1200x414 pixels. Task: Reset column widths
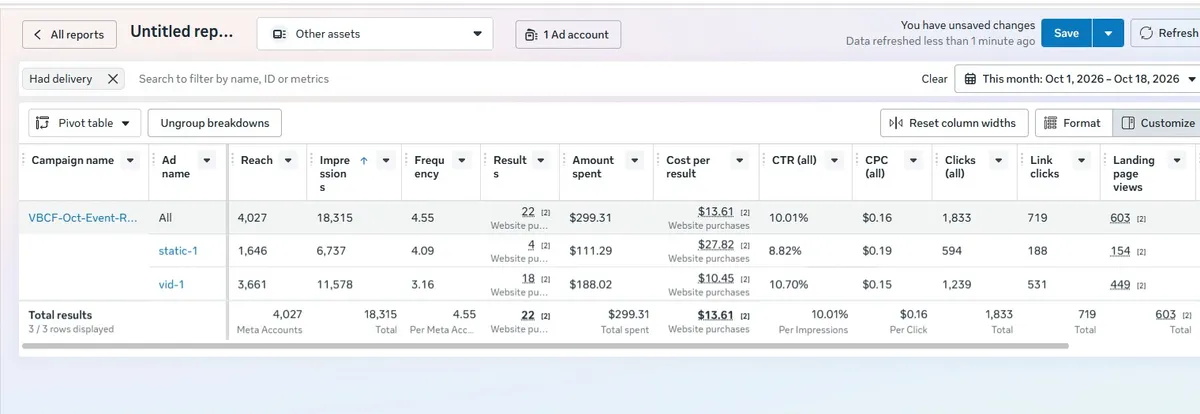(953, 123)
